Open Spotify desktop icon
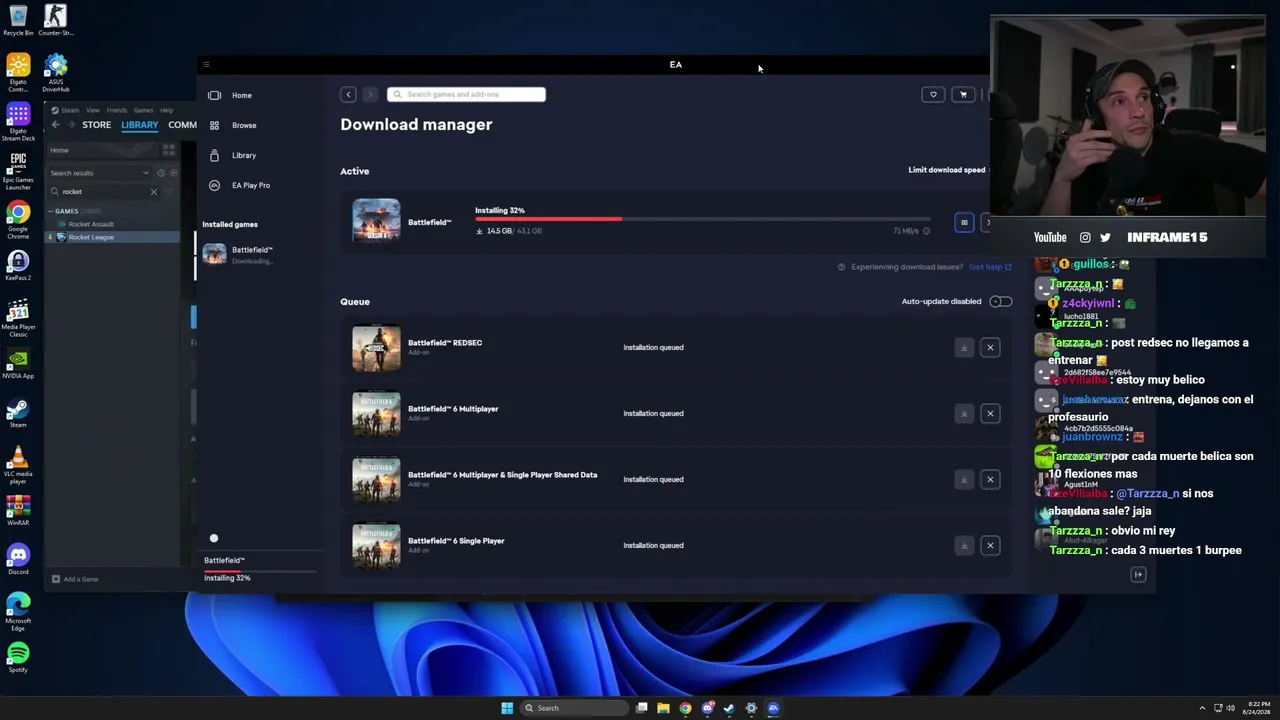This screenshot has width=1280, height=720. pos(18,658)
